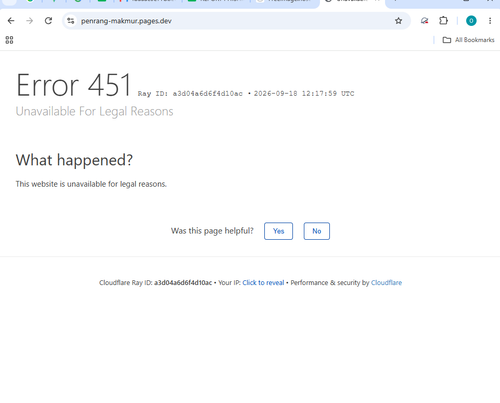Open the All Bookmarks folder
Viewport: 500px width, 403px height.
pos(468,40)
